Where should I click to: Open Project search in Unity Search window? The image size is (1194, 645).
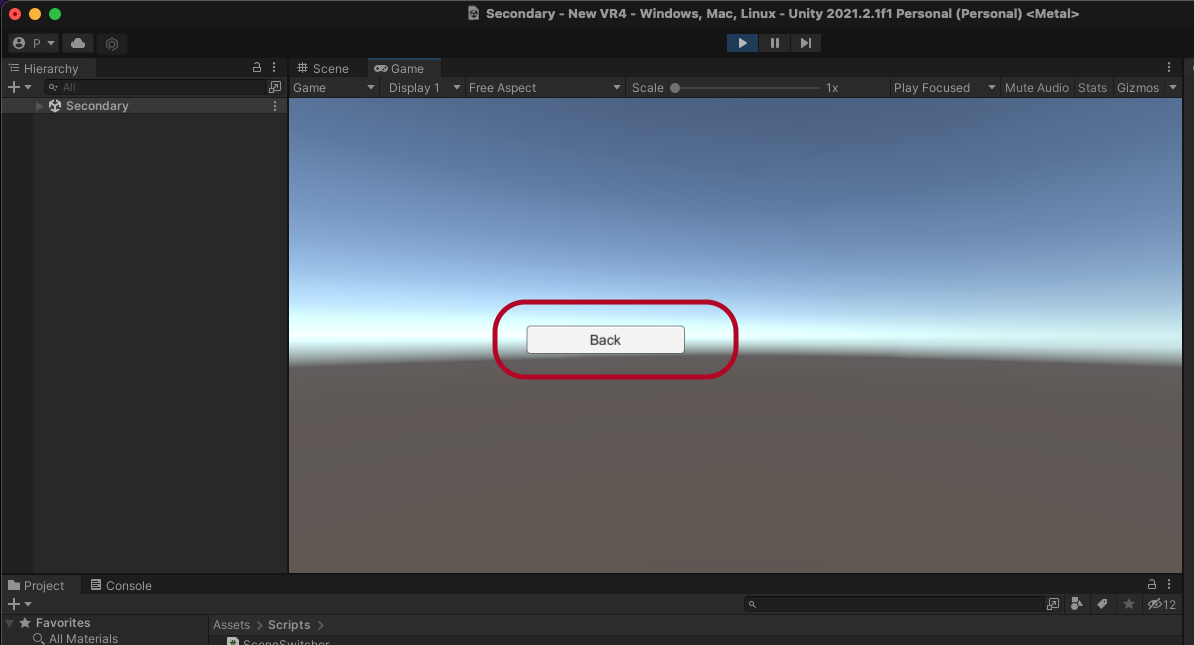[x=1053, y=604]
